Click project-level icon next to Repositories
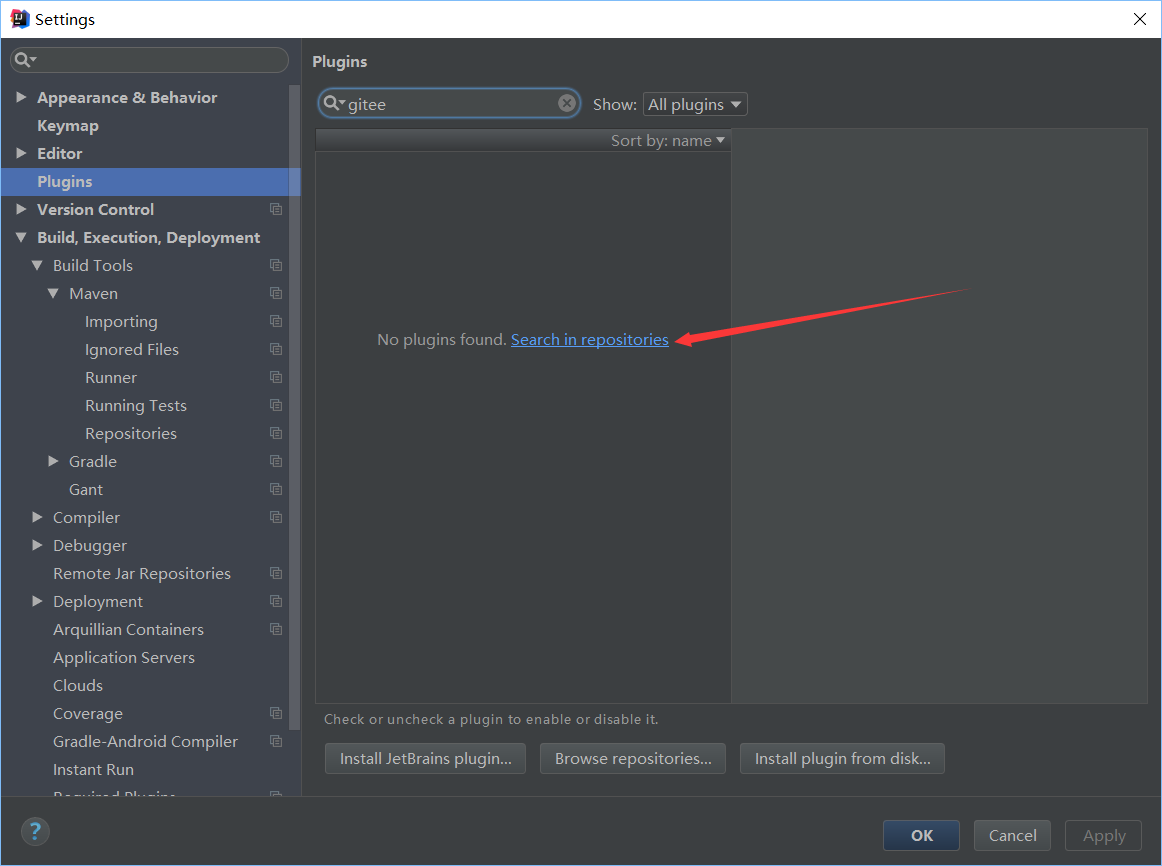1162x866 pixels. click(276, 433)
